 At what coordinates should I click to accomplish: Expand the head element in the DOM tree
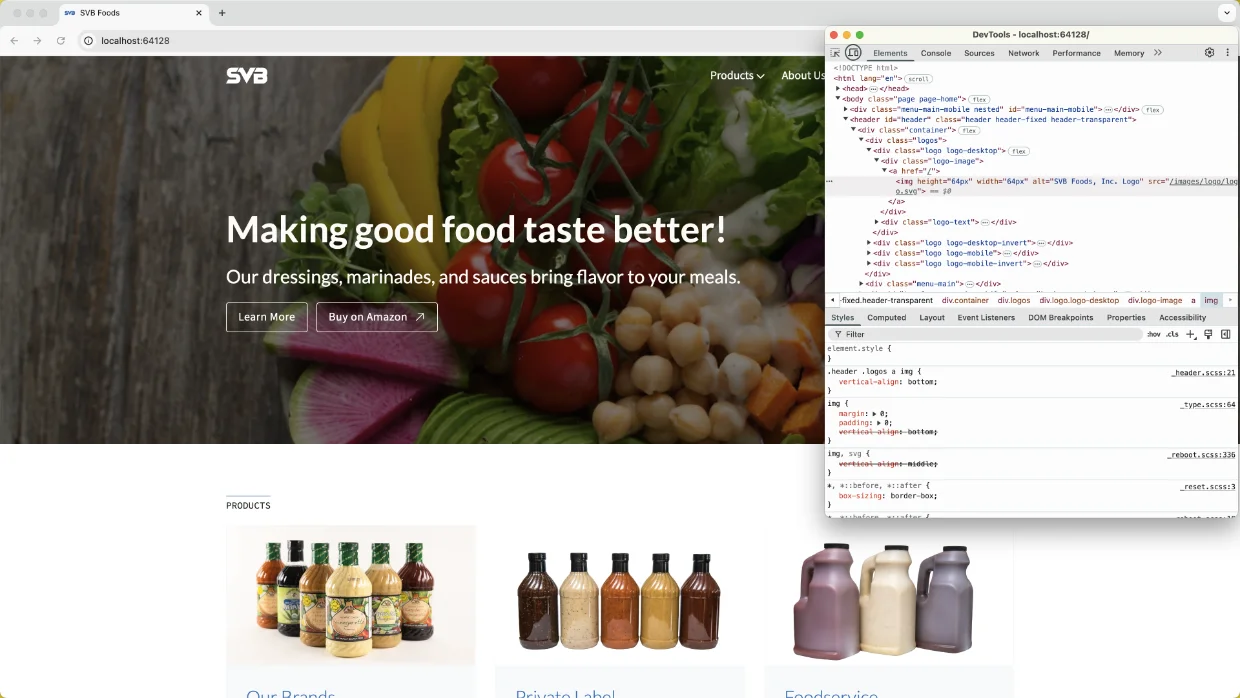click(x=840, y=88)
